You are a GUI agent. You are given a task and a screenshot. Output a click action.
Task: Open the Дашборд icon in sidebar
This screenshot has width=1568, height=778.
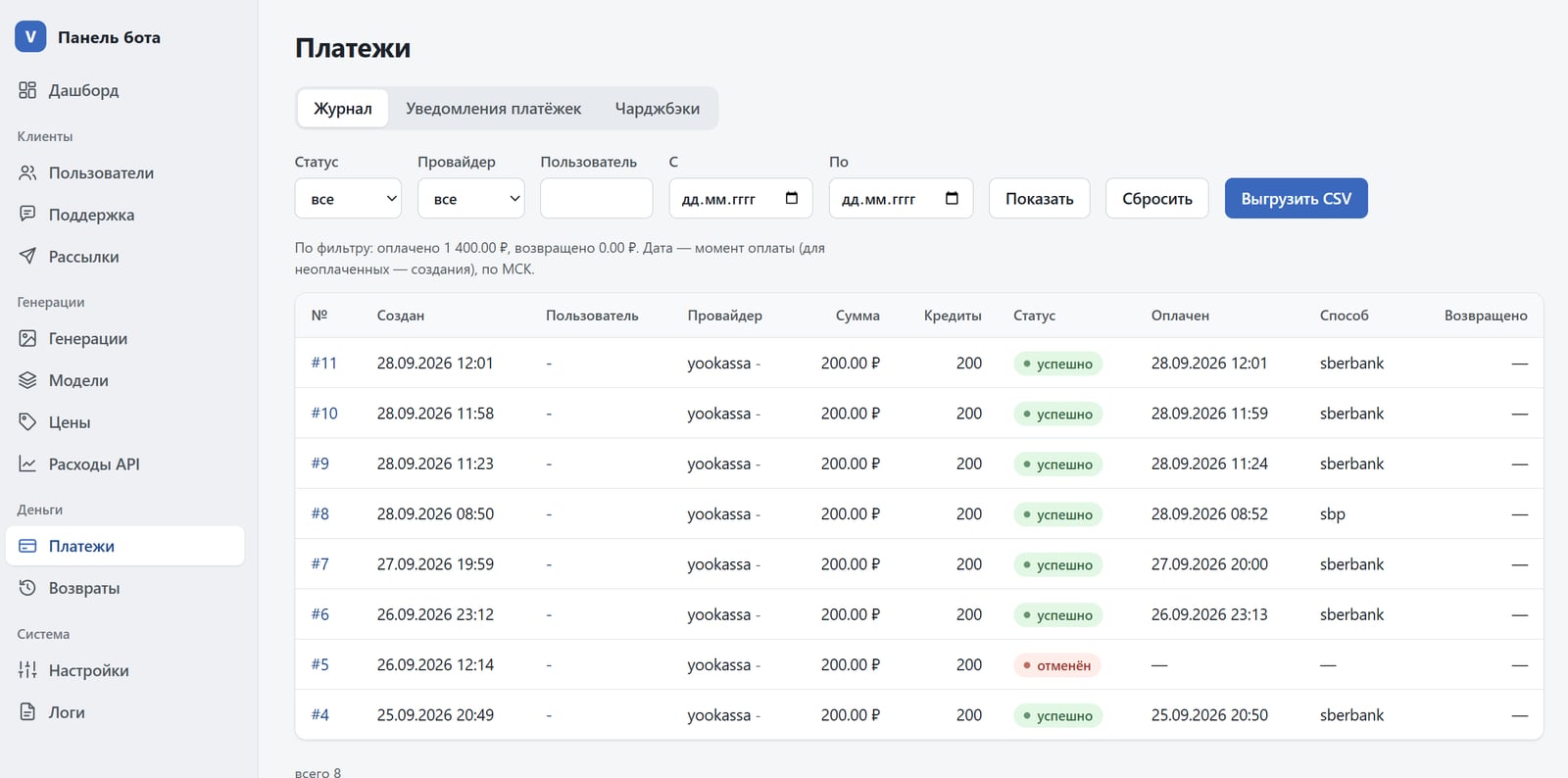coord(27,90)
